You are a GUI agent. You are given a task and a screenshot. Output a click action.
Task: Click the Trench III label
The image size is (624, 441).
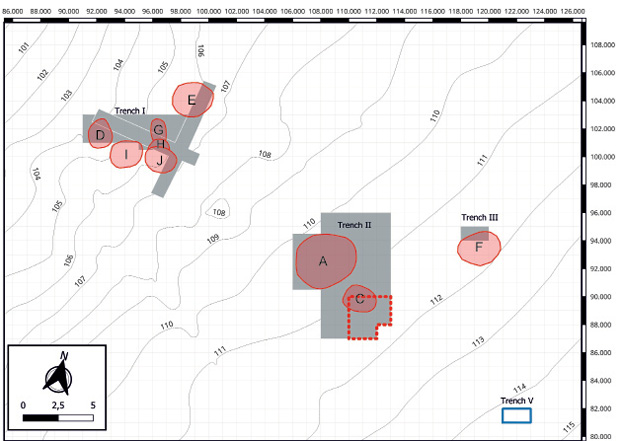(x=479, y=217)
